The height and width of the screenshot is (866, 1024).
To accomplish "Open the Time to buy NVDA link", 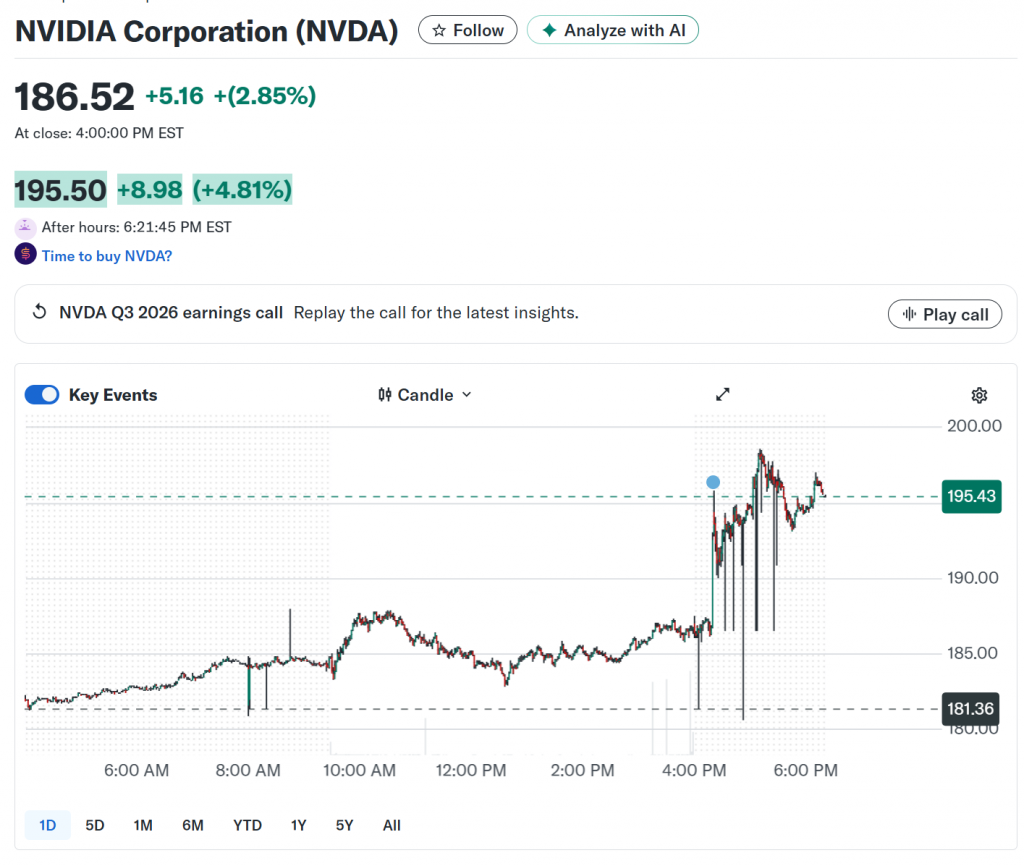I will tap(107, 256).
